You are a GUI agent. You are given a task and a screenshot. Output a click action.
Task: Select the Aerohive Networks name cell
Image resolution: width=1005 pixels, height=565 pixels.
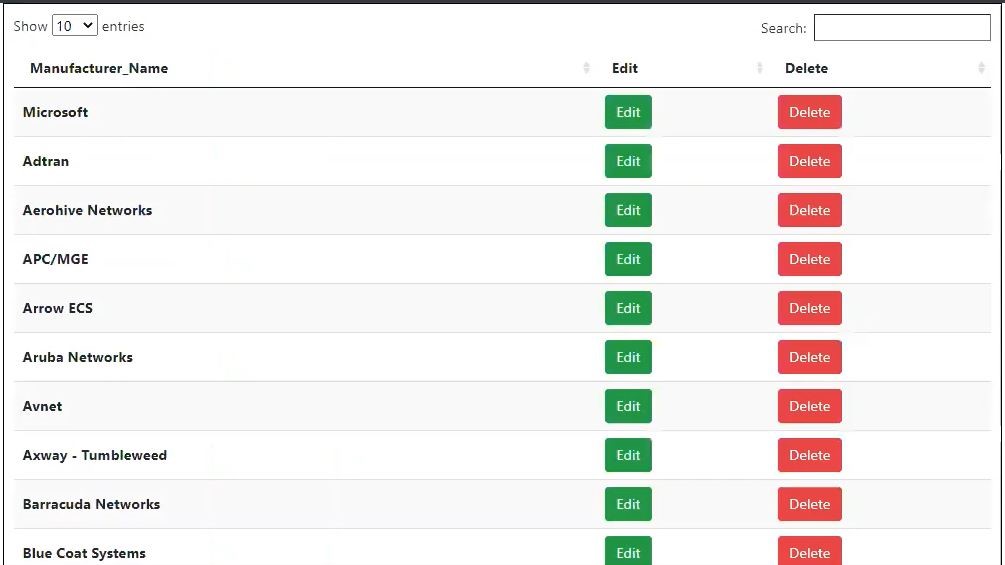(88, 210)
